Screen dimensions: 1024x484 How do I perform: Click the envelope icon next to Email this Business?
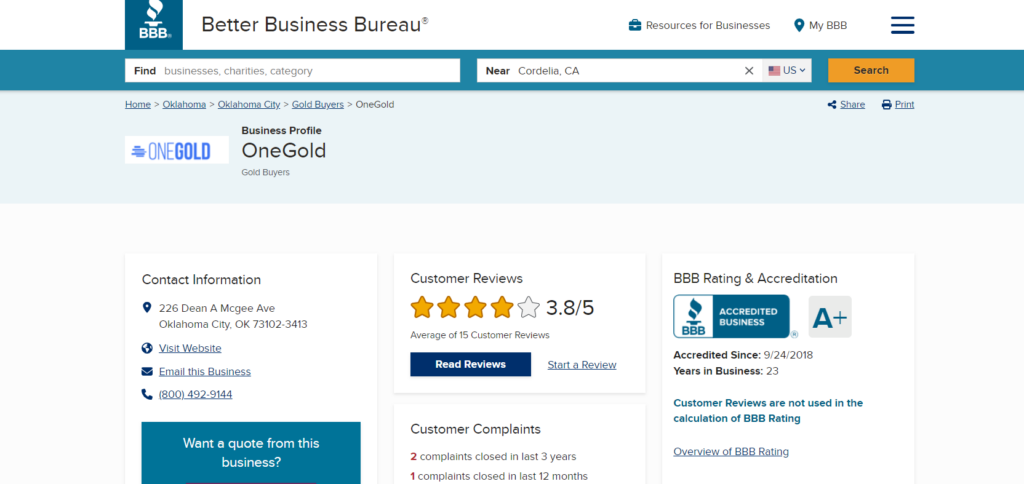tap(147, 372)
